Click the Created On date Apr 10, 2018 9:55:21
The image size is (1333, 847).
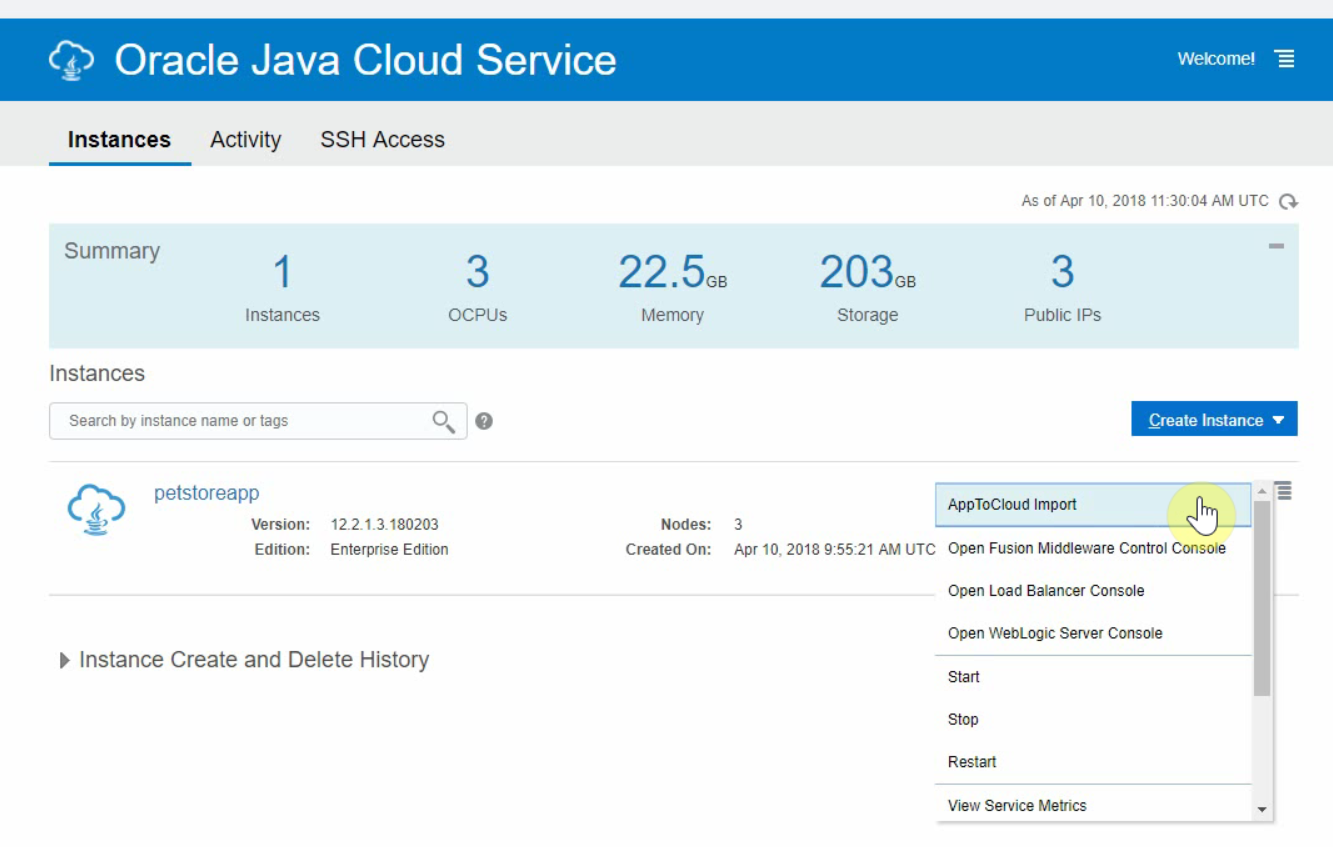834,550
